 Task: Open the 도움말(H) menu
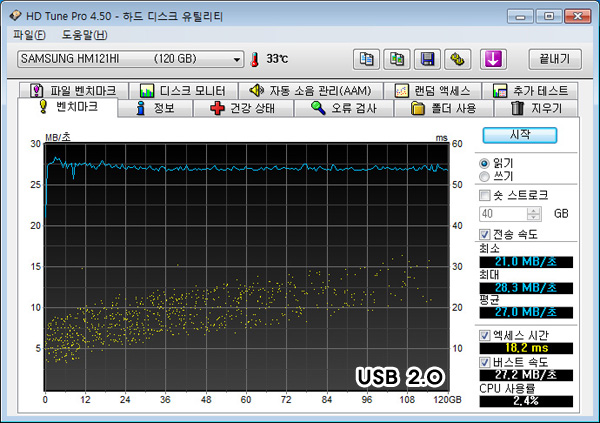(84, 35)
